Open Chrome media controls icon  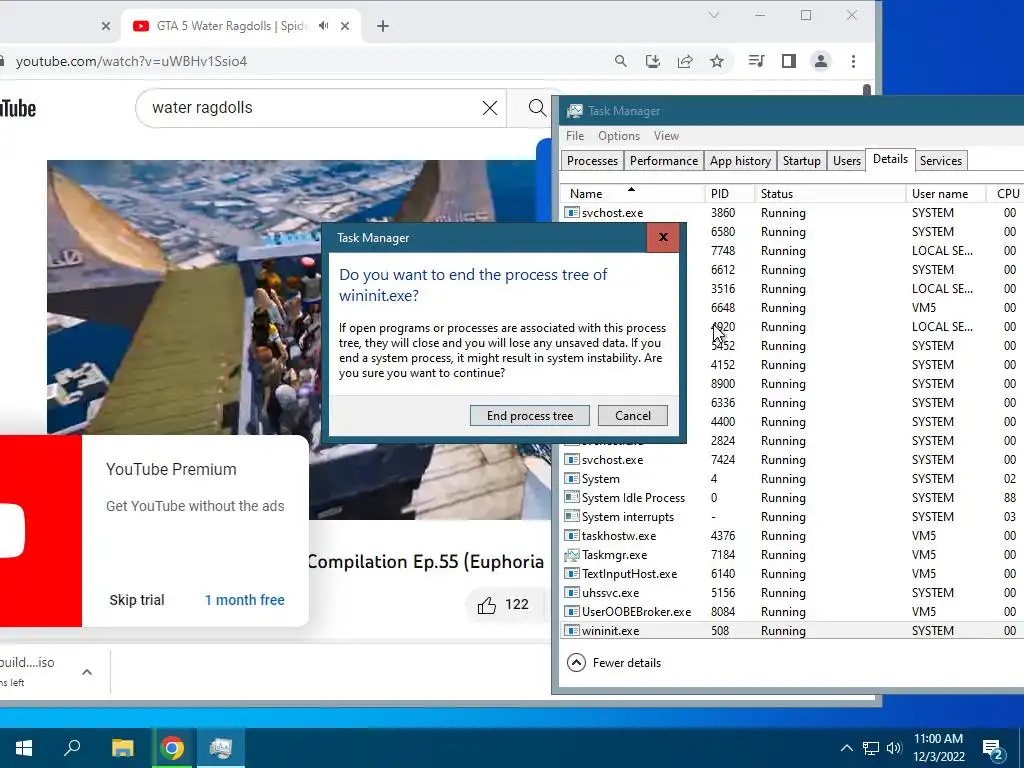[x=756, y=61]
